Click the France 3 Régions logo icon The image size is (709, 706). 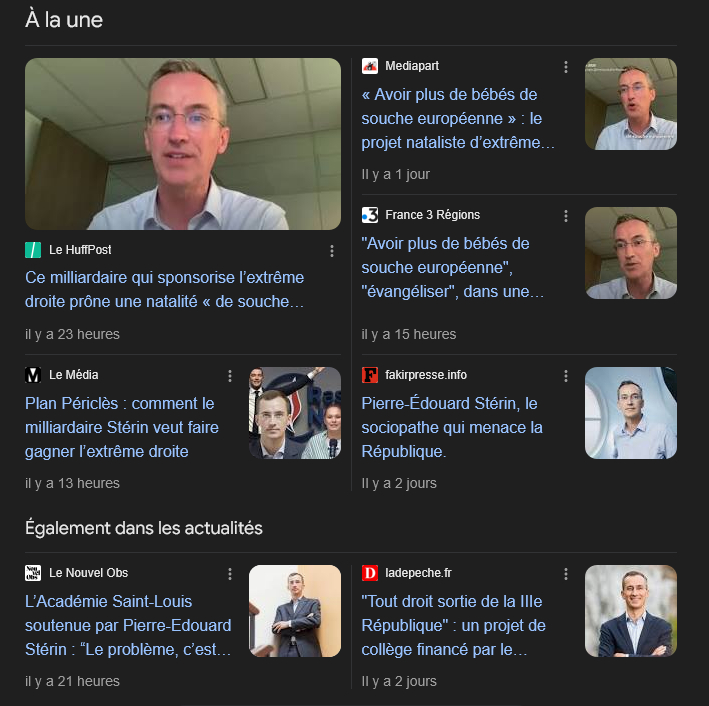click(370, 215)
